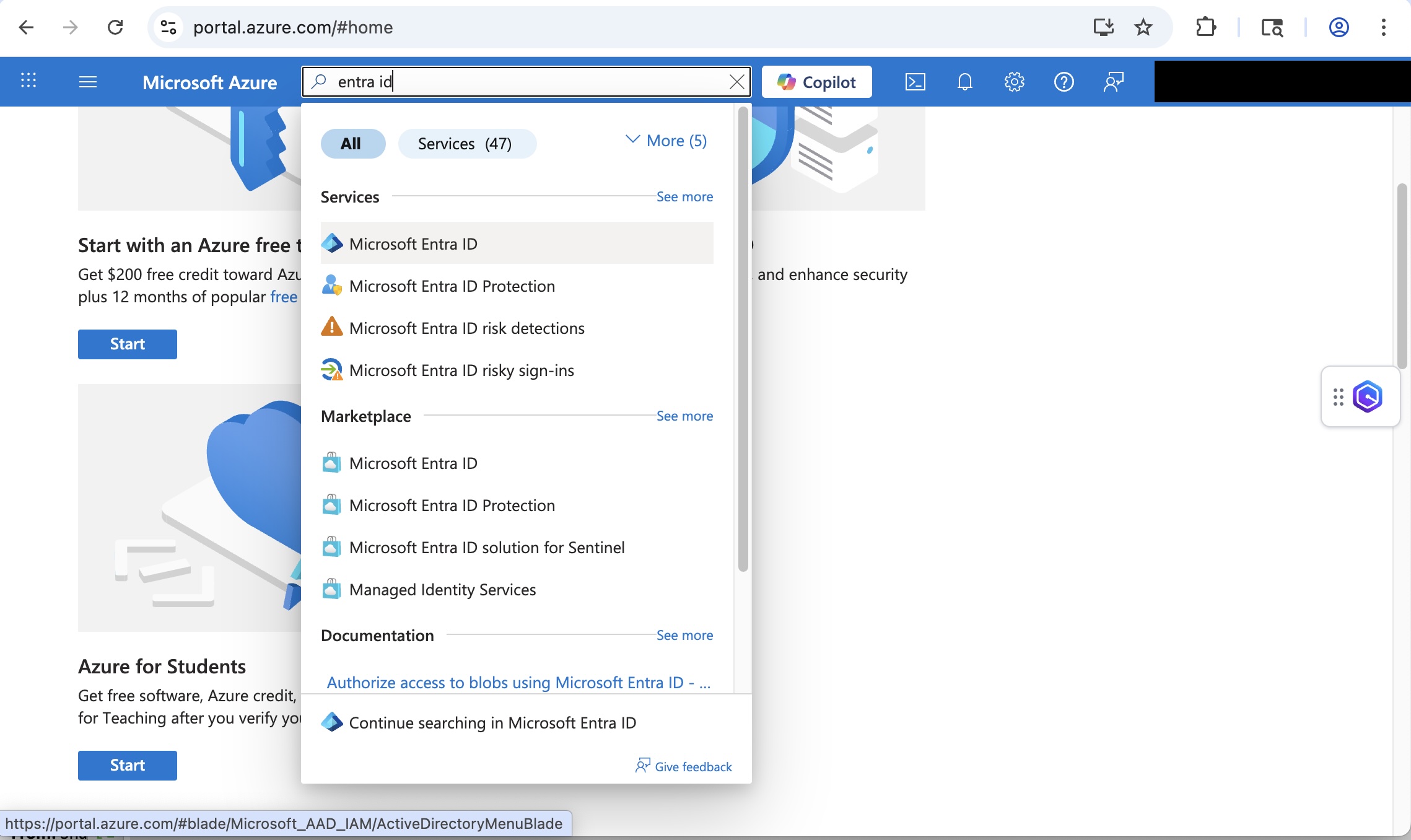Open the browser extensions puzzle icon
This screenshot has height=840, width=1411.
1205,27
